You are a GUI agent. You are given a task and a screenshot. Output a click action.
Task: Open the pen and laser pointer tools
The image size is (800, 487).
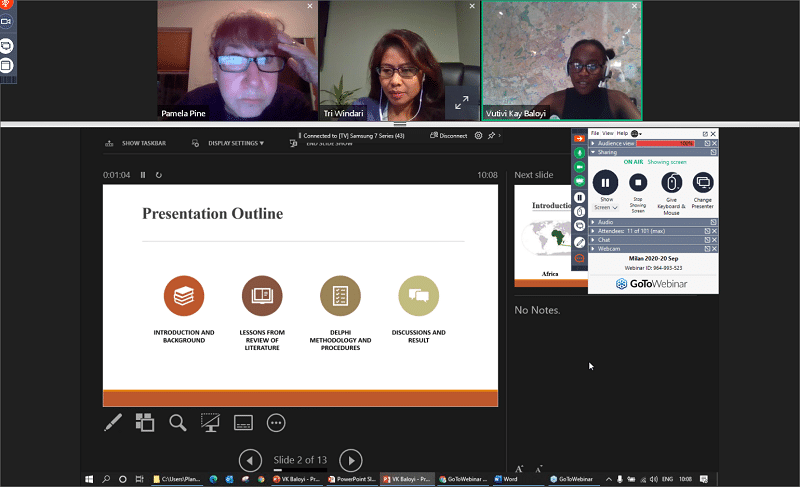coord(113,422)
